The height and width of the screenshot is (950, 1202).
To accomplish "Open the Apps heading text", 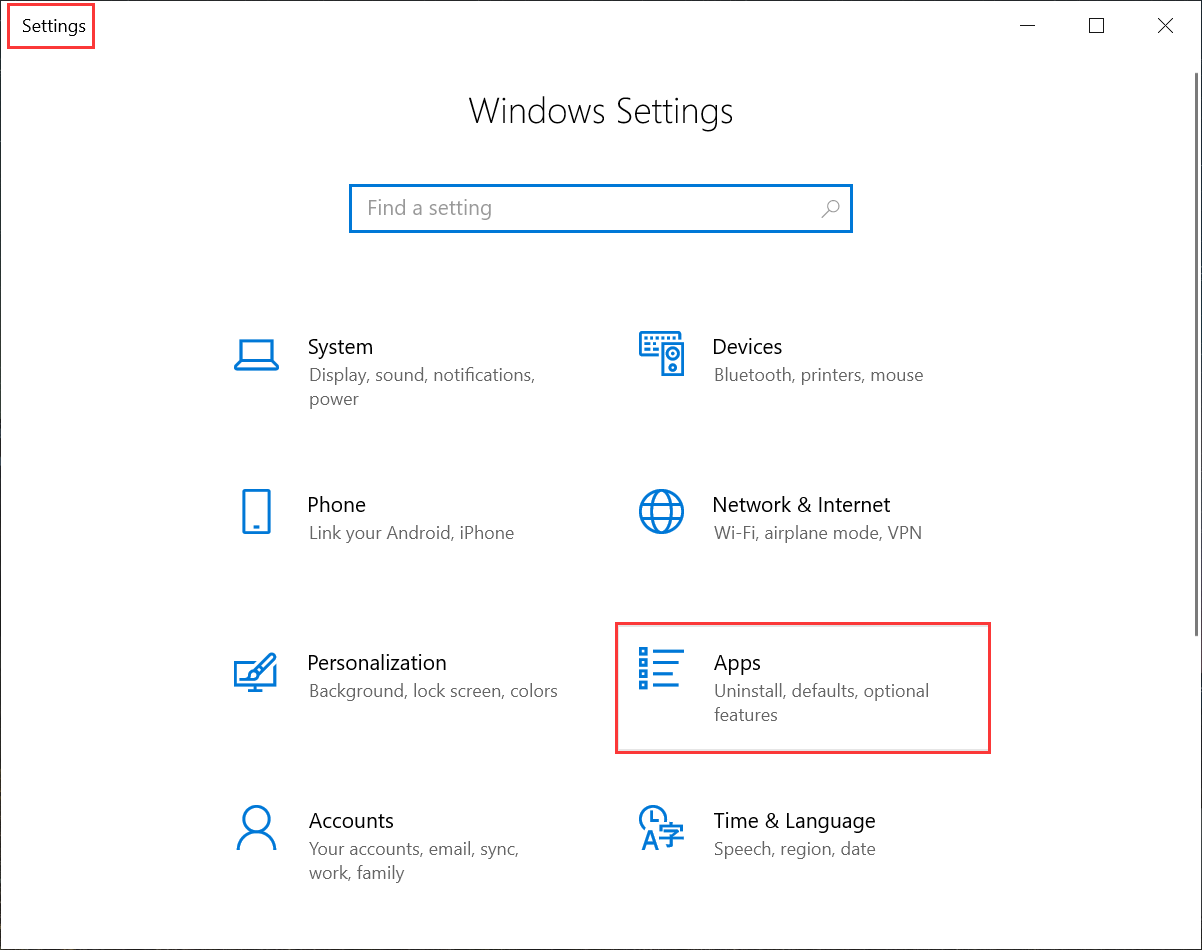I will (737, 663).
